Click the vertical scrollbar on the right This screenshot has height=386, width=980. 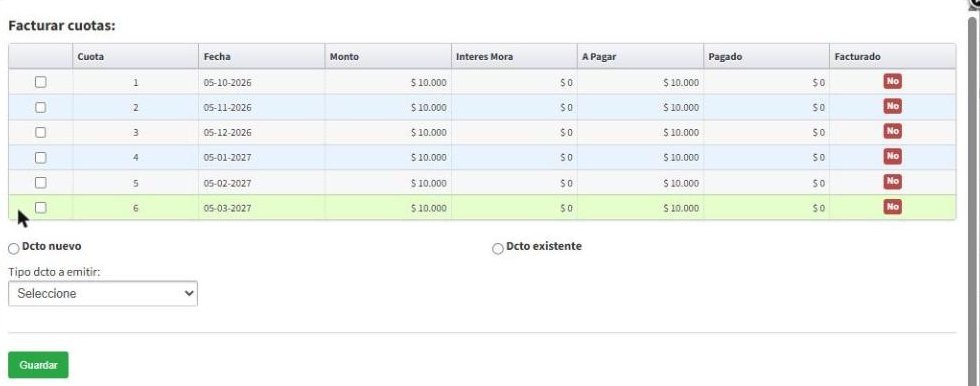coord(973,200)
